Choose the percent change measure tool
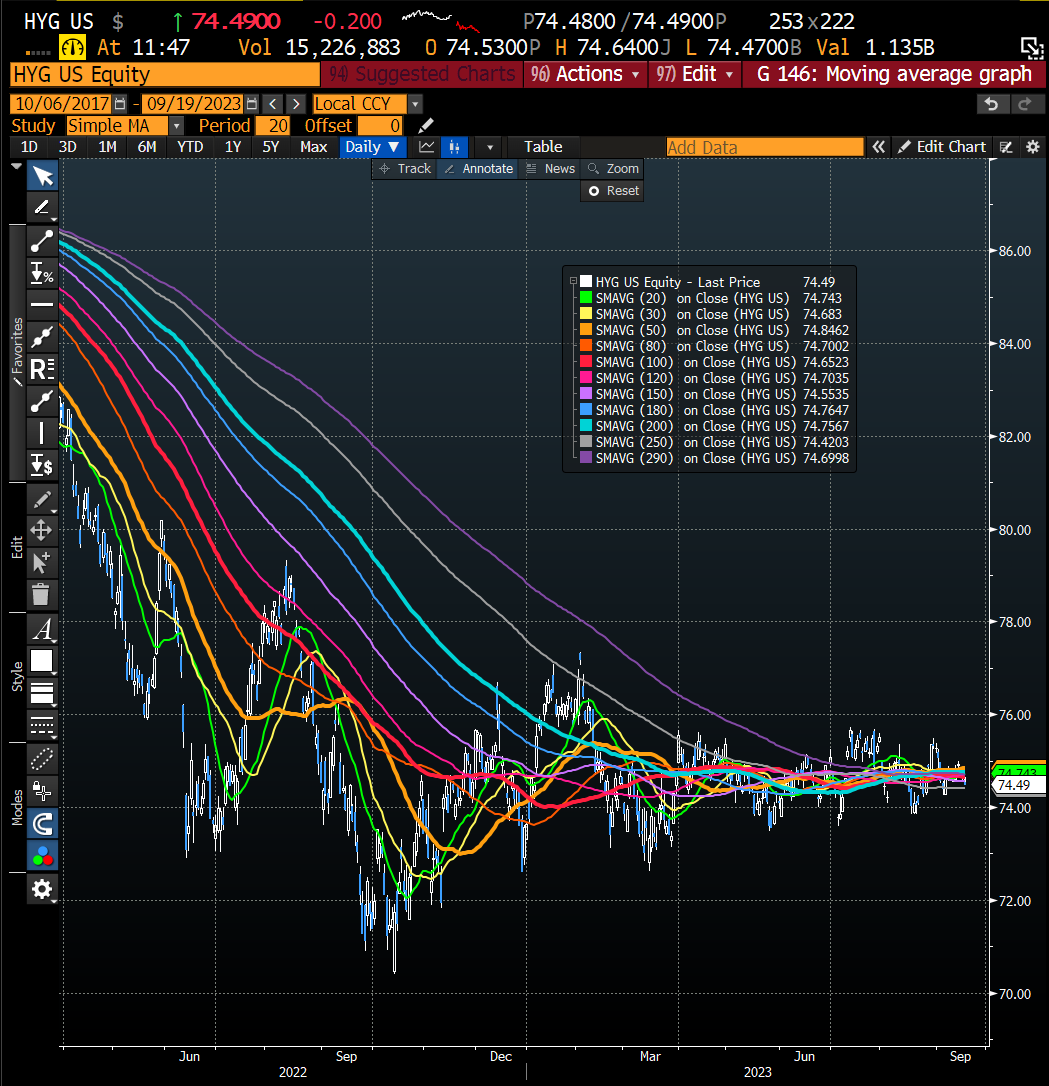 point(42,273)
